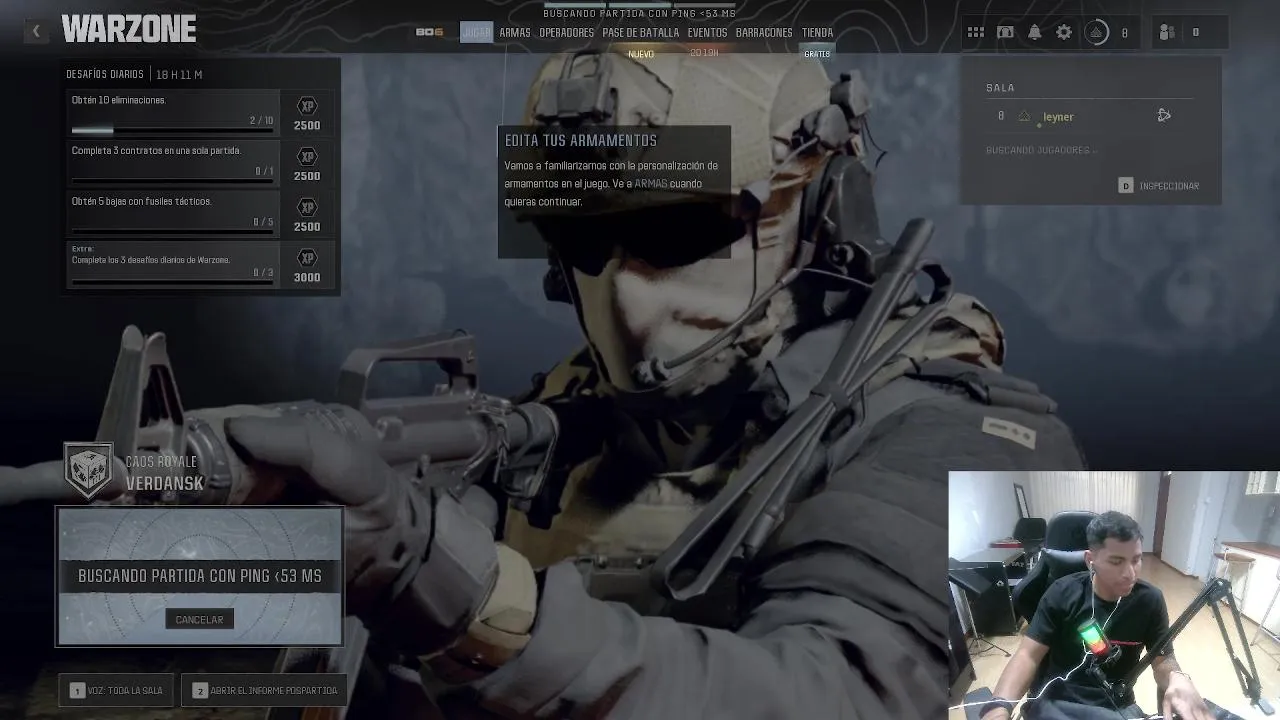Switch to the ARMAS tab
The width and height of the screenshot is (1280, 720).
click(515, 32)
